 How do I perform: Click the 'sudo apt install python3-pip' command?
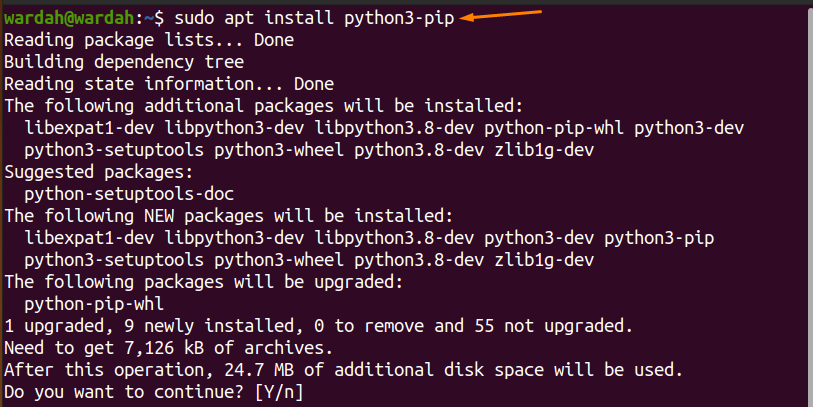(x=314, y=19)
